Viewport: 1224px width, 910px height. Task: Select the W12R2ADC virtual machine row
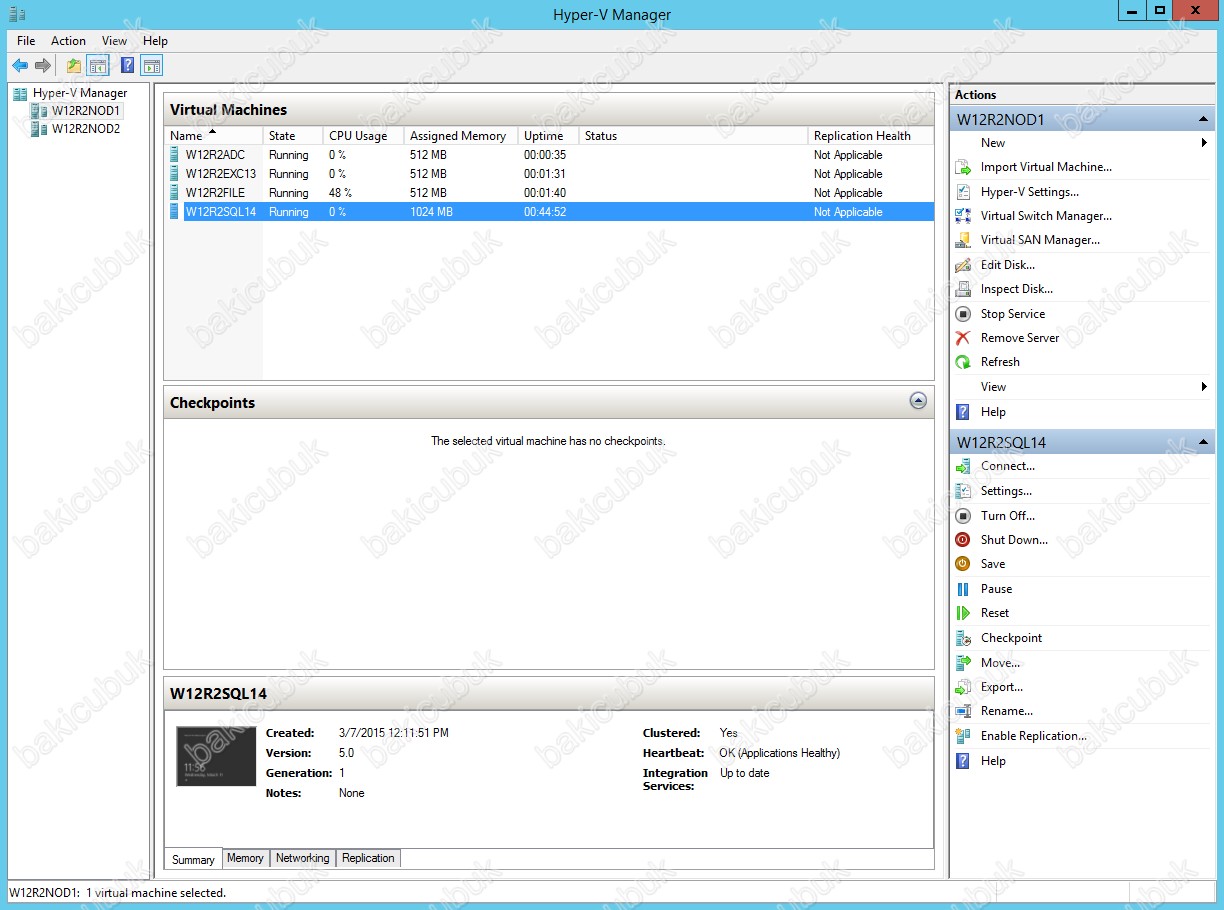(549, 155)
